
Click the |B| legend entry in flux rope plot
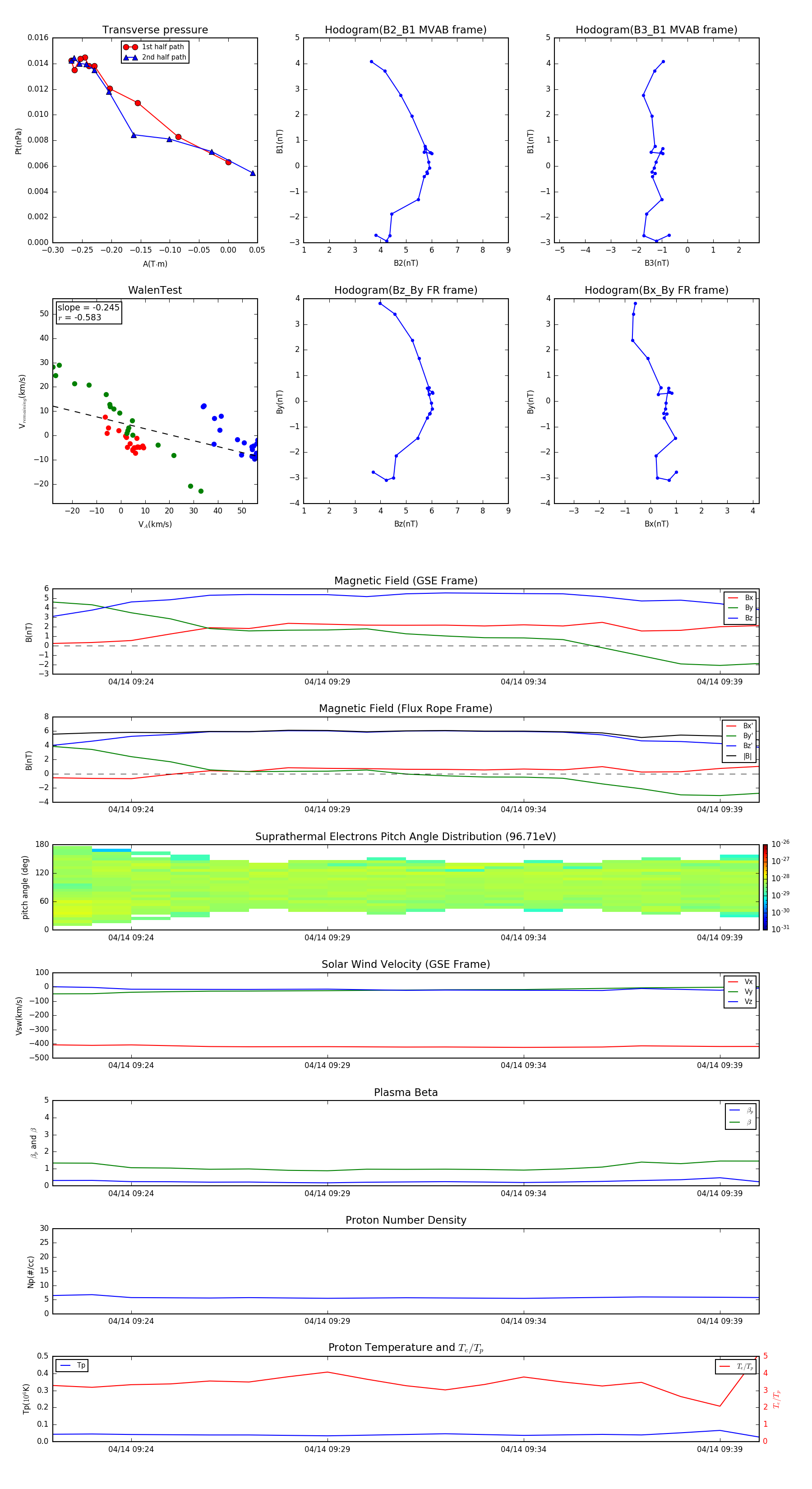740,756
